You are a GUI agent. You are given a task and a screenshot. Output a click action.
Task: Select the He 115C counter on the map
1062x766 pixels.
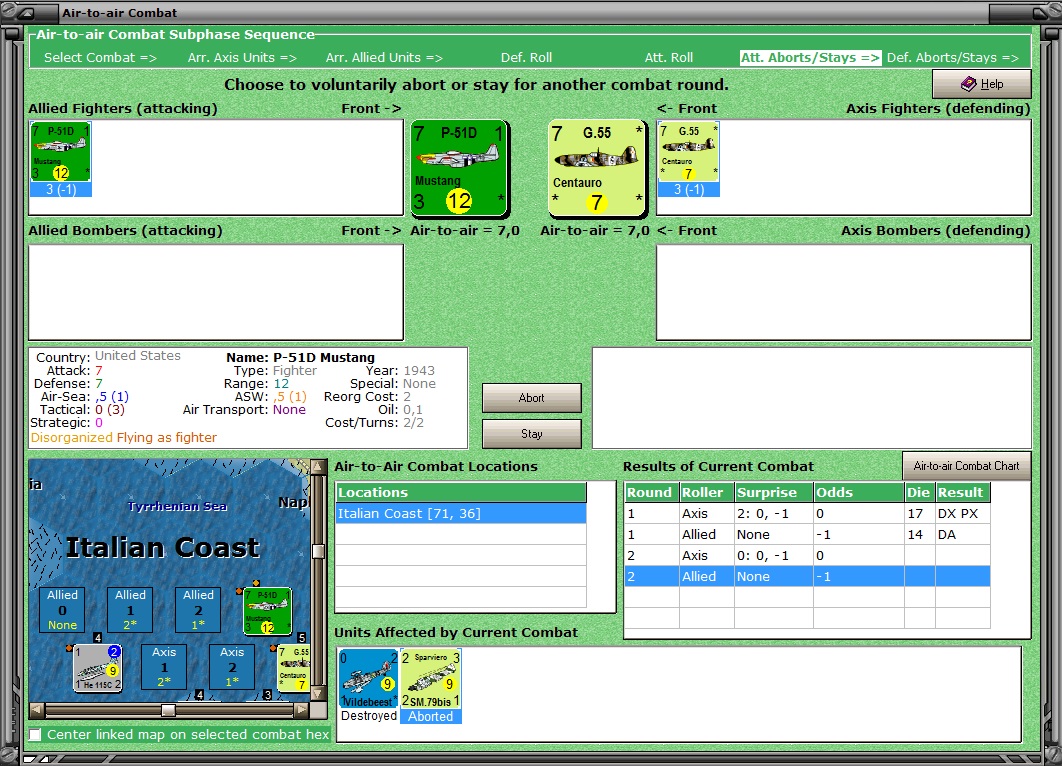click(98, 668)
